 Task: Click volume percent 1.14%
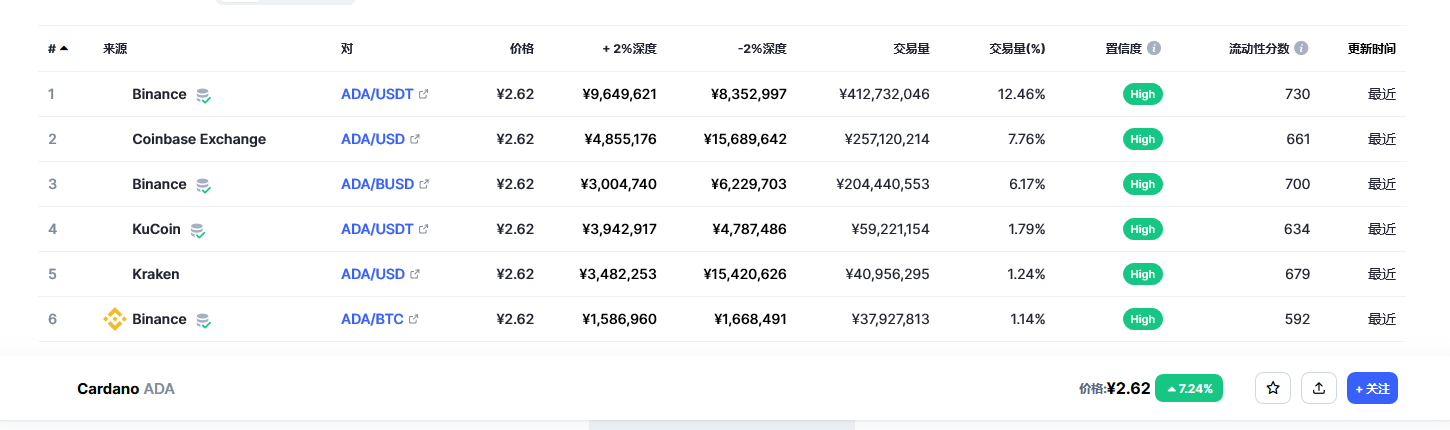(x=1026, y=319)
